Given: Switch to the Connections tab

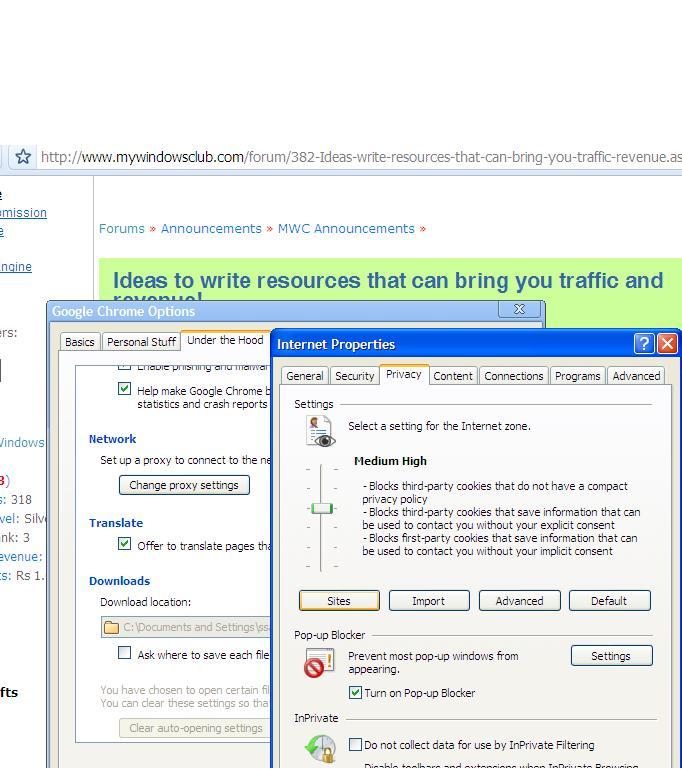Looking at the screenshot, I should tap(514, 376).
